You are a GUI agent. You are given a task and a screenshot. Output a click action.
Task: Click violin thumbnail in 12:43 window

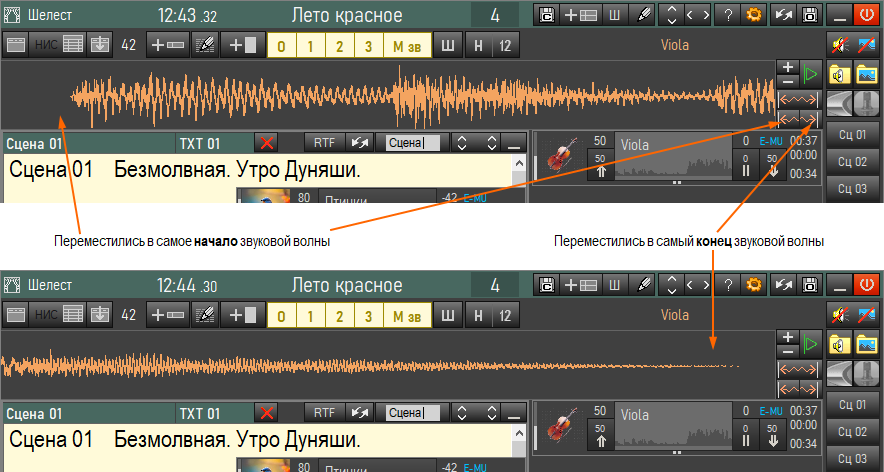point(563,157)
